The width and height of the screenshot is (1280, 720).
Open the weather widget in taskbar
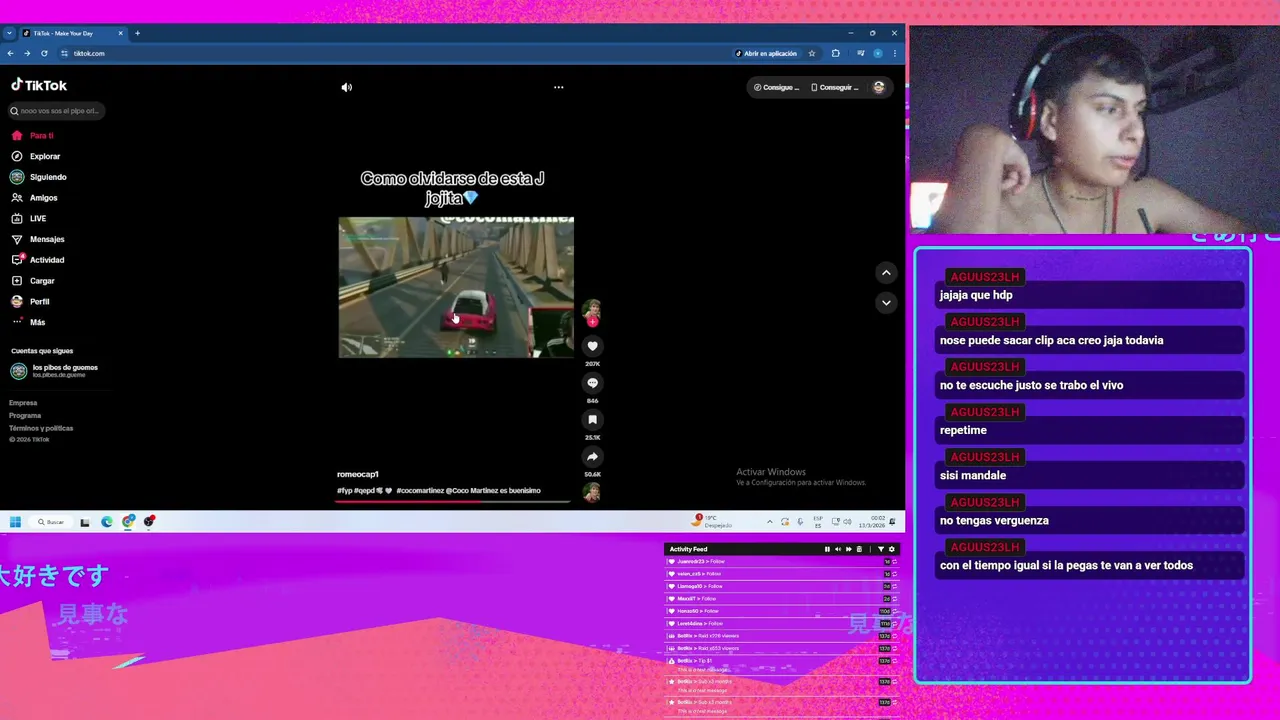[x=713, y=521]
